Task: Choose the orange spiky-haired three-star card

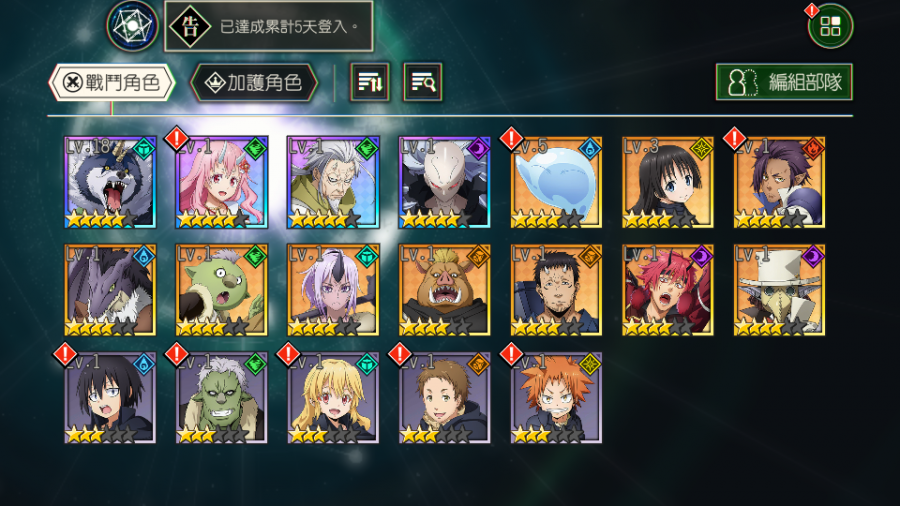Action: [x=556, y=398]
